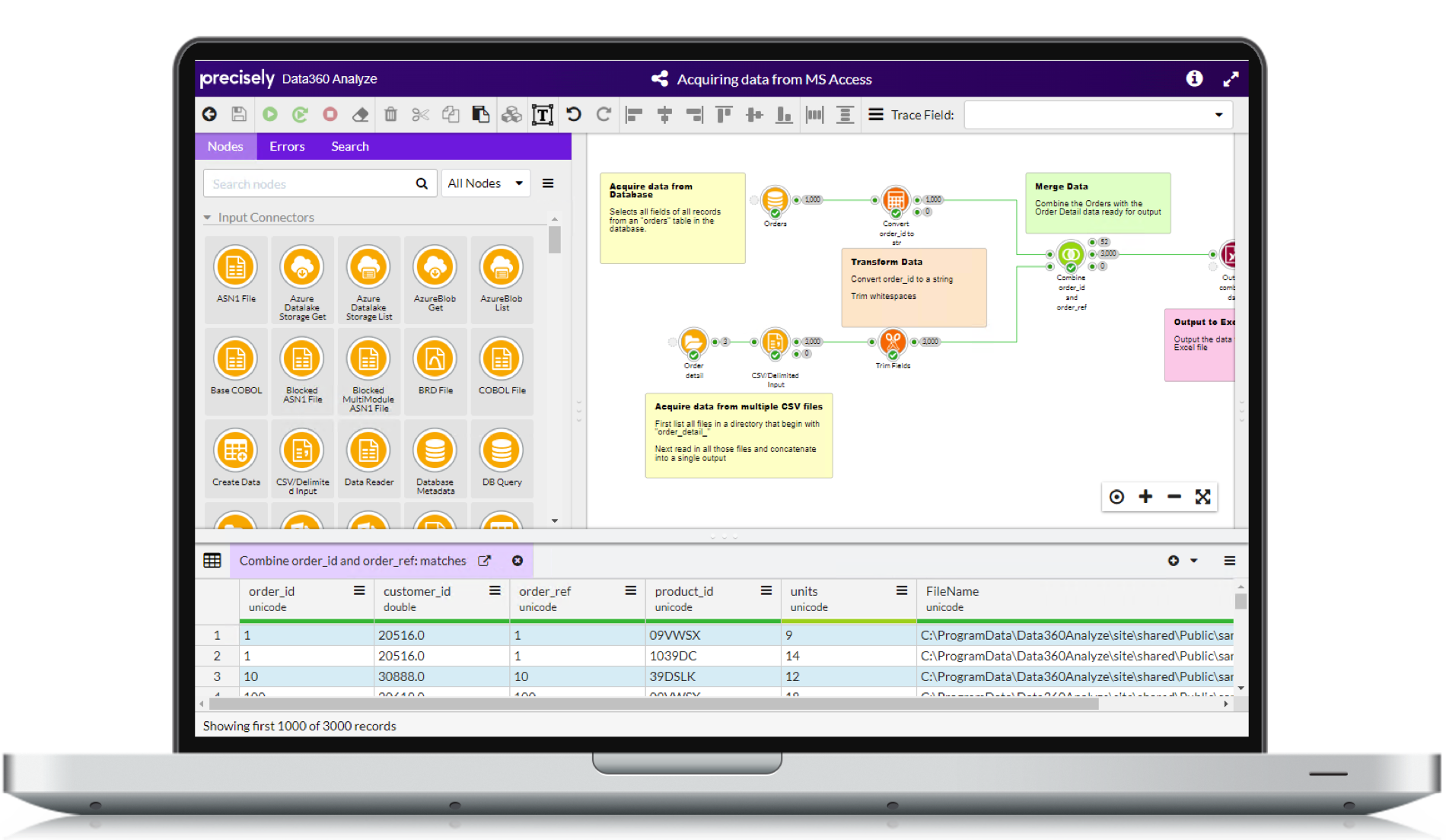Open the Trace Field dropdown
The width and height of the screenshot is (1446, 840).
point(1218,115)
